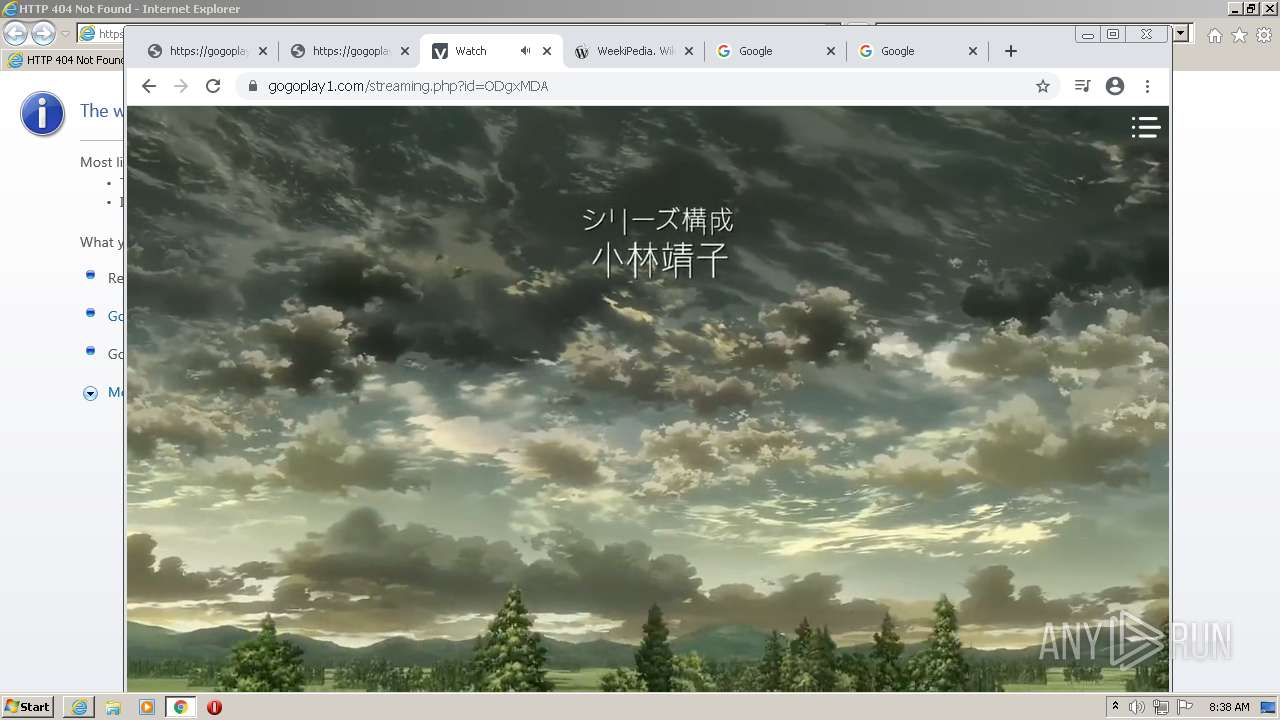Bookmark this page with the star icon

point(1043,86)
